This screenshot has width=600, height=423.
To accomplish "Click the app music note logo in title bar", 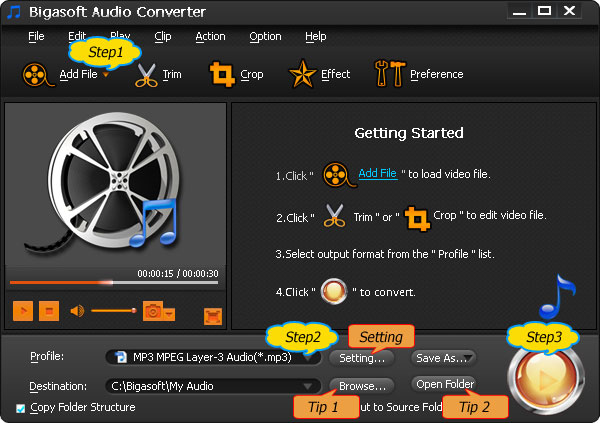I will pos(14,12).
